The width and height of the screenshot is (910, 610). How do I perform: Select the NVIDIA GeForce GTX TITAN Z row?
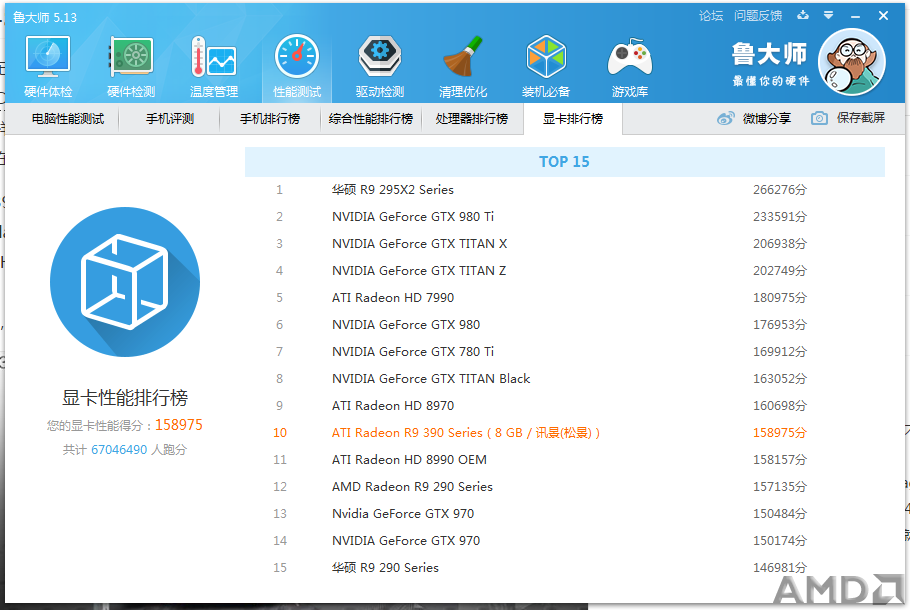565,270
